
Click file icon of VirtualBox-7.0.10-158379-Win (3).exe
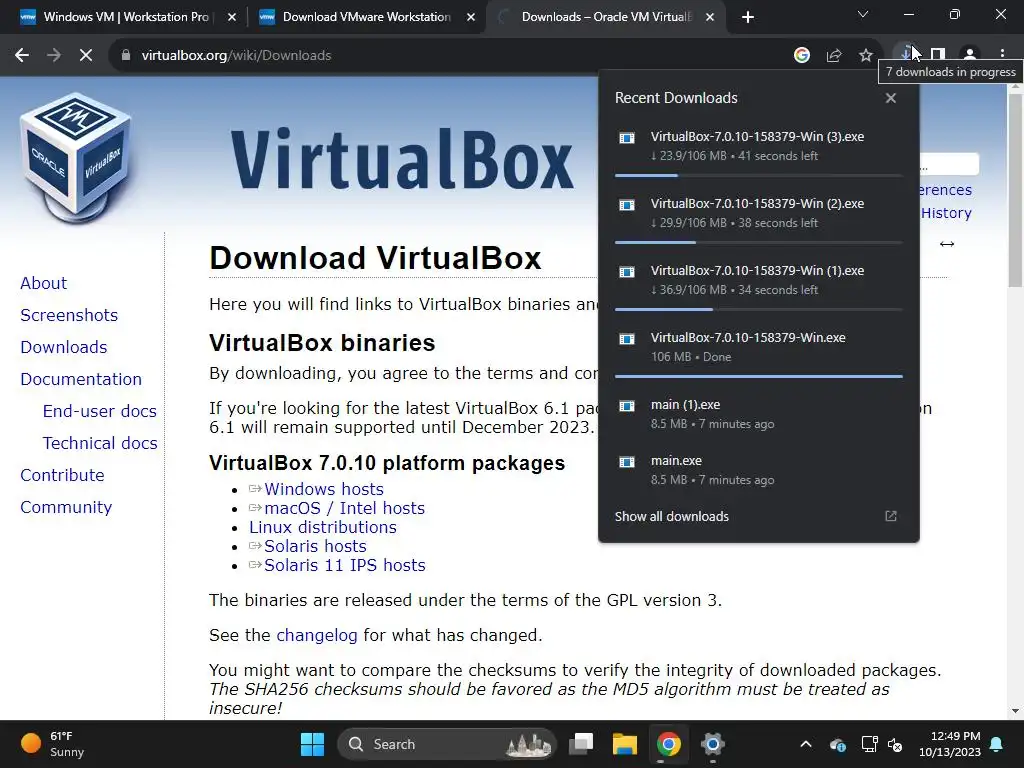coord(627,138)
